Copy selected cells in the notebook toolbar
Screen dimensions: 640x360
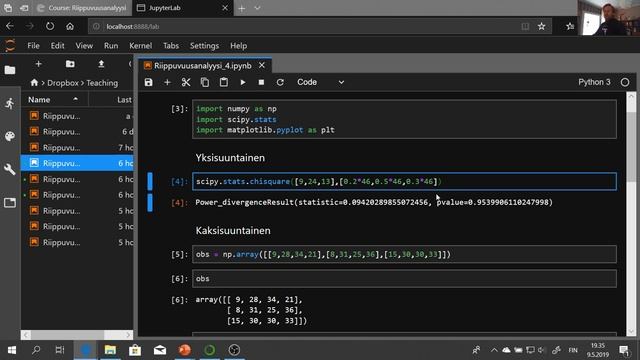[205, 82]
